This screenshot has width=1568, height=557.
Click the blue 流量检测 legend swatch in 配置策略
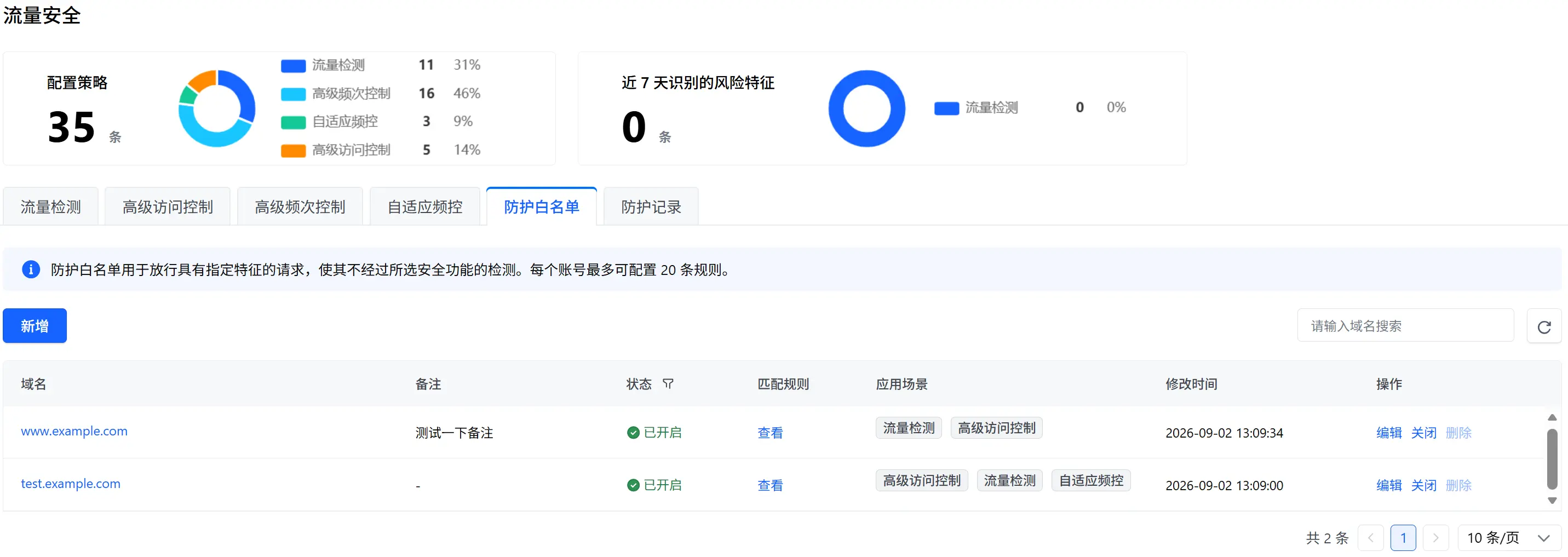[x=294, y=66]
